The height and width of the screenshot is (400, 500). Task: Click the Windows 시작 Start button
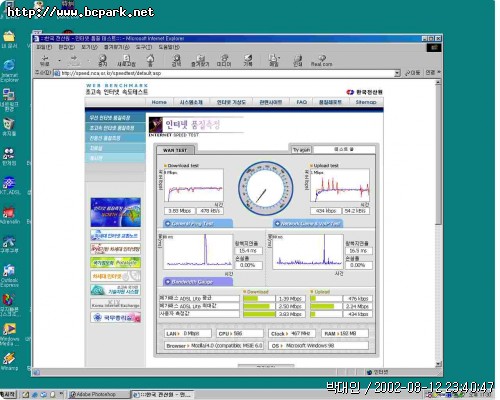[x=8, y=394]
